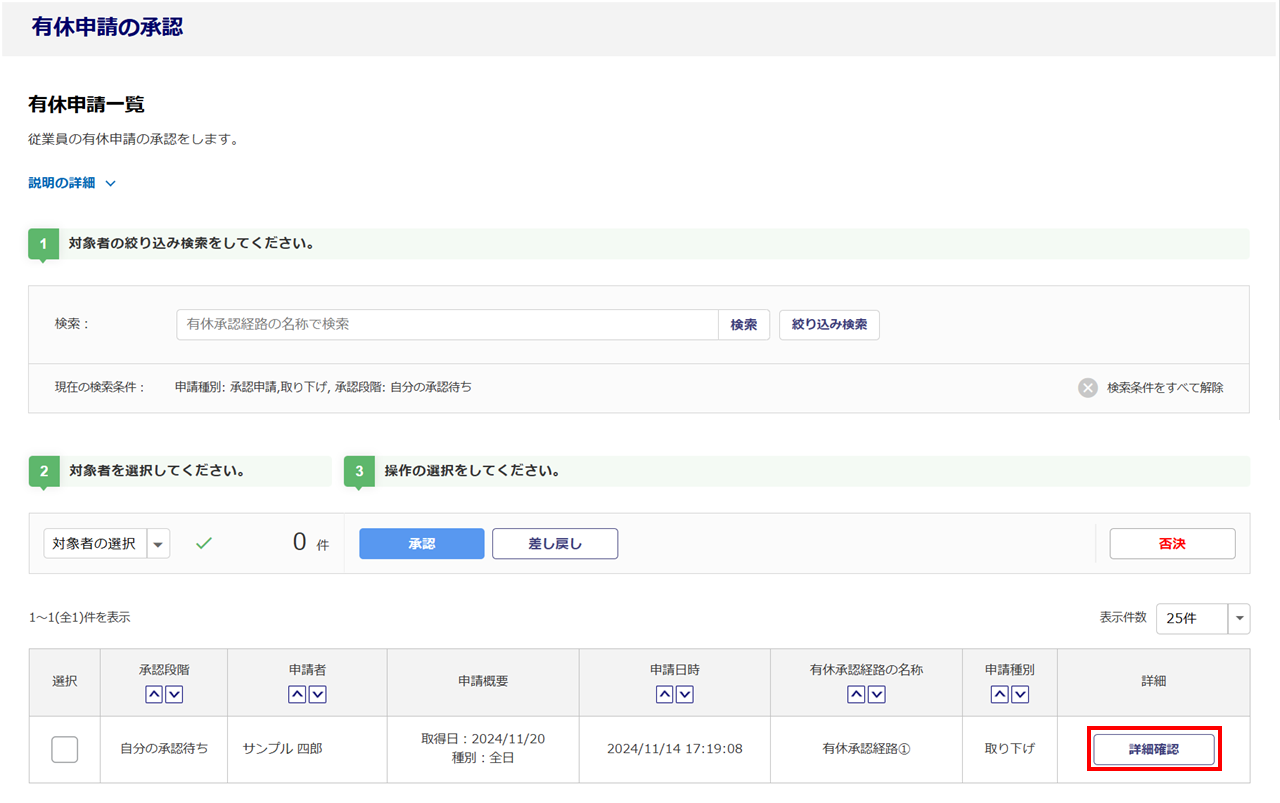Check the selection box for サンプル 四郎
Viewport: 1280px width, 803px height.
tap(65, 749)
